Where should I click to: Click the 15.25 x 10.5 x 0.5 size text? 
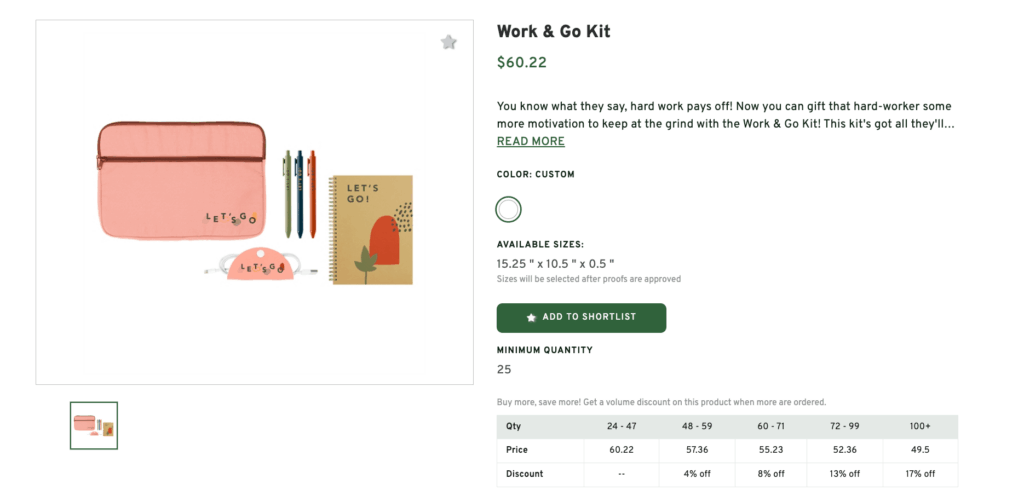click(562, 264)
